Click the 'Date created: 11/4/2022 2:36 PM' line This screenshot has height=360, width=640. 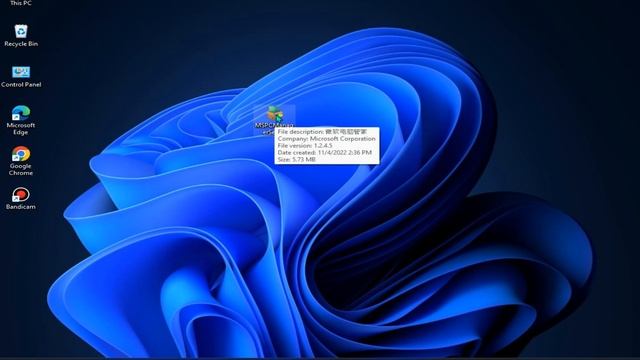coord(324,153)
